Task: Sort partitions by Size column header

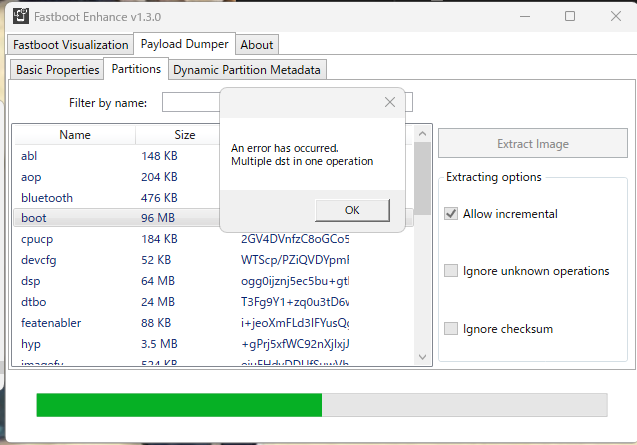Action: [185, 135]
